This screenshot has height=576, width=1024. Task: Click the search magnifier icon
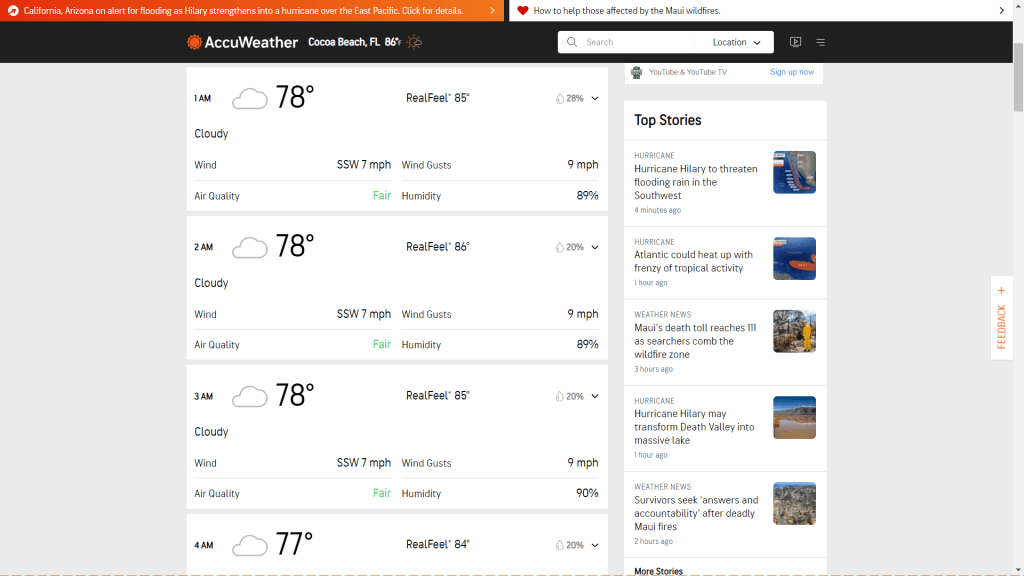572,42
